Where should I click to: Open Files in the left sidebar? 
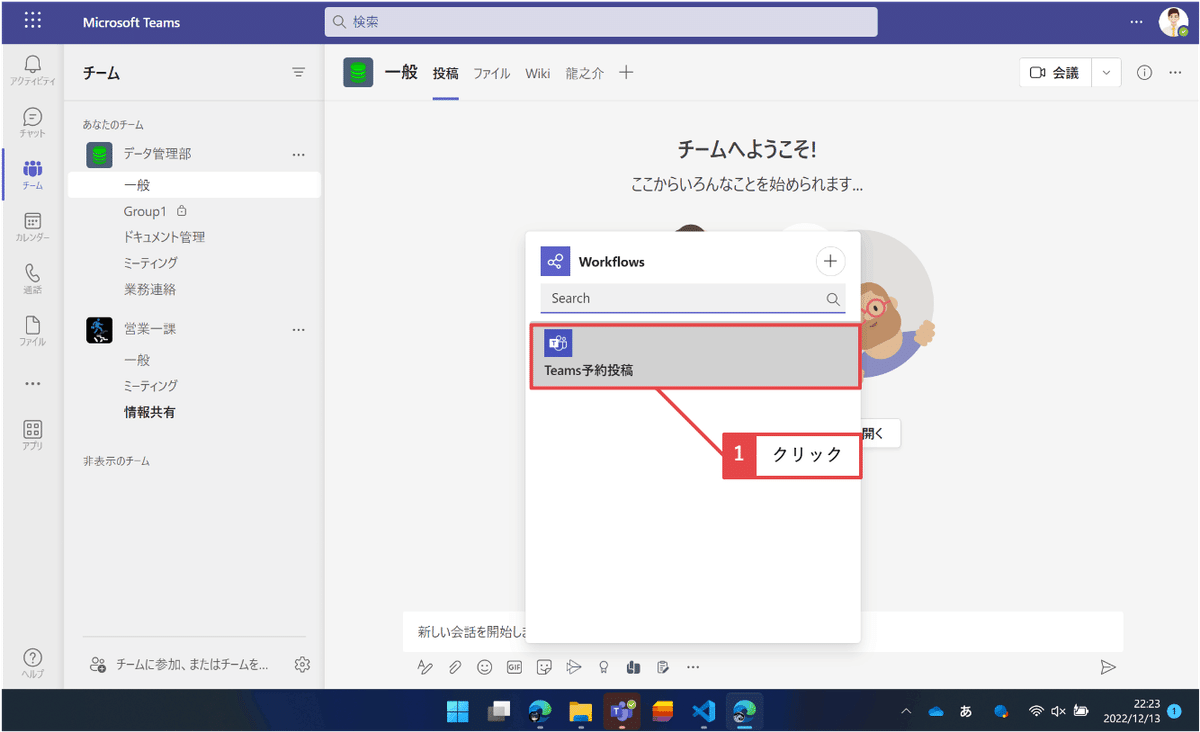pyautogui.click(x=33, y=331)
